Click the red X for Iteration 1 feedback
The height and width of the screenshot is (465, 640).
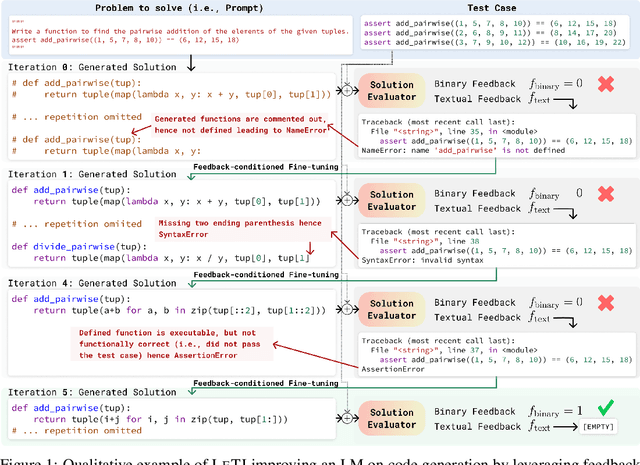602,194
